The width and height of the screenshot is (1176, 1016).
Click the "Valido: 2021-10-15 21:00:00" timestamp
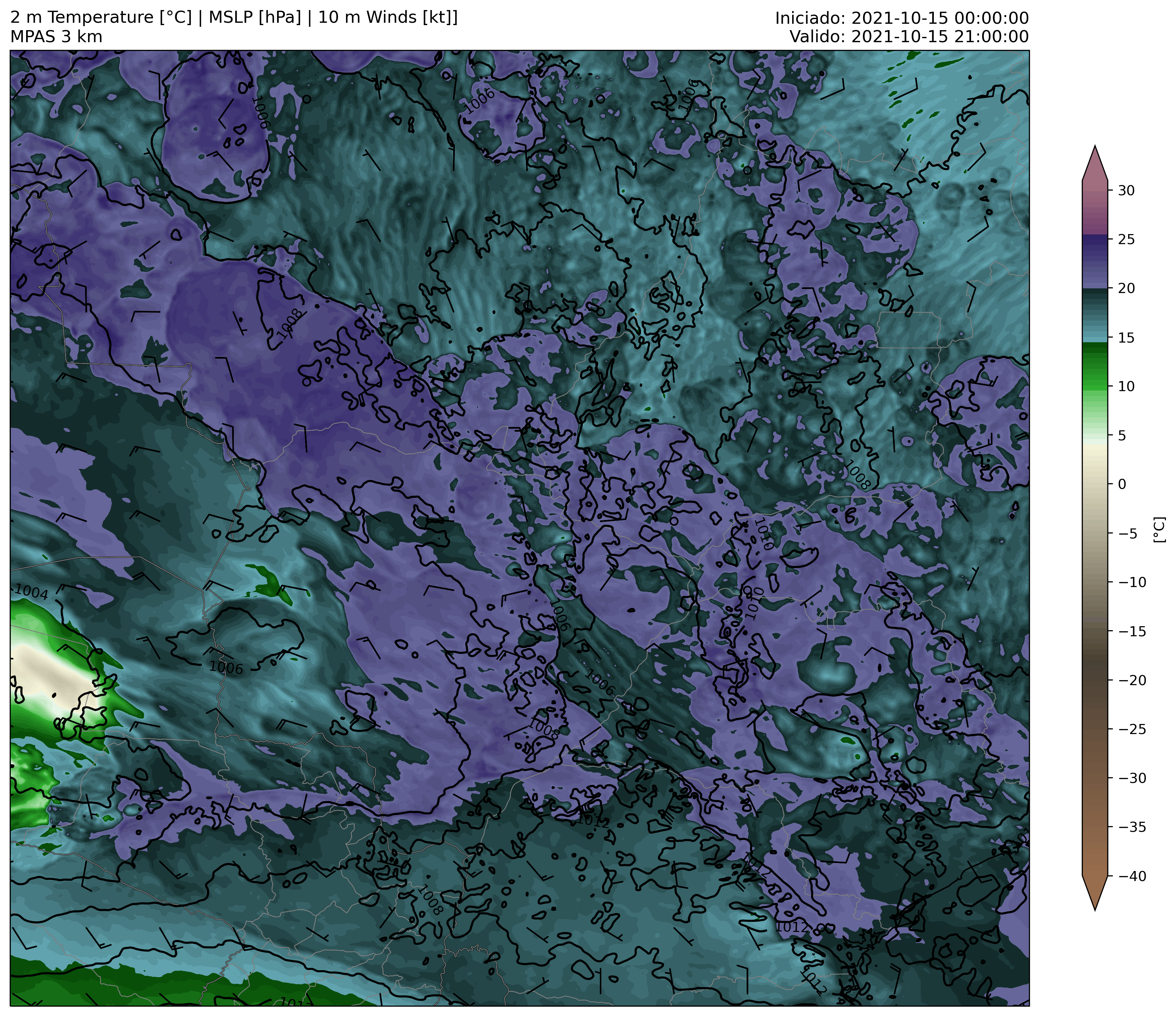point(909,37)
